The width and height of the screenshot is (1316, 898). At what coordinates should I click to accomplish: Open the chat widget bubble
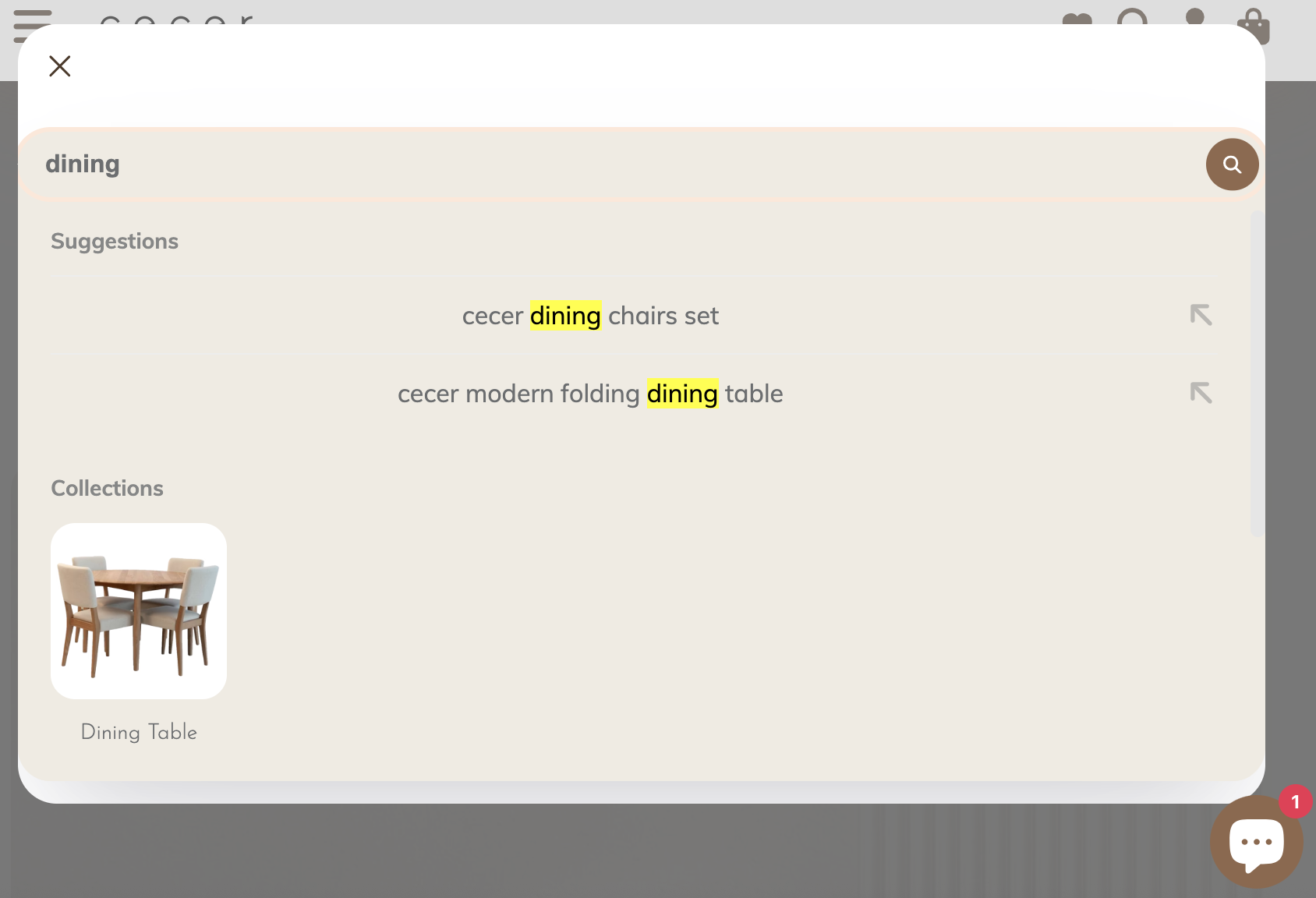tap(1256, 843)
